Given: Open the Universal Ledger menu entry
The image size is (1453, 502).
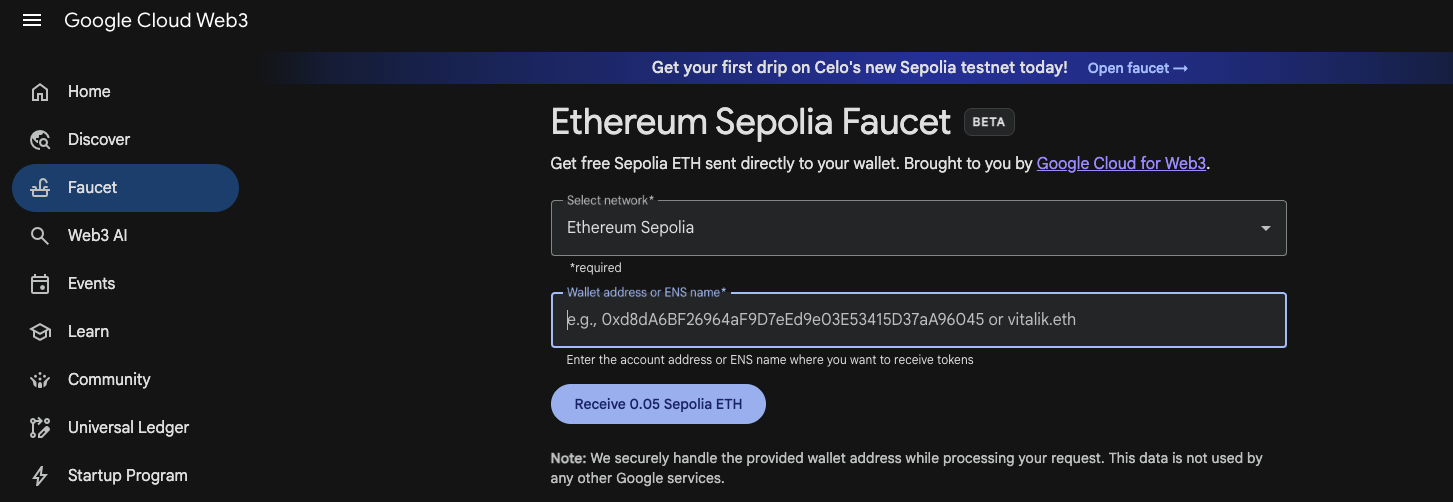Looking at the screenshot, I should (128, 428).
